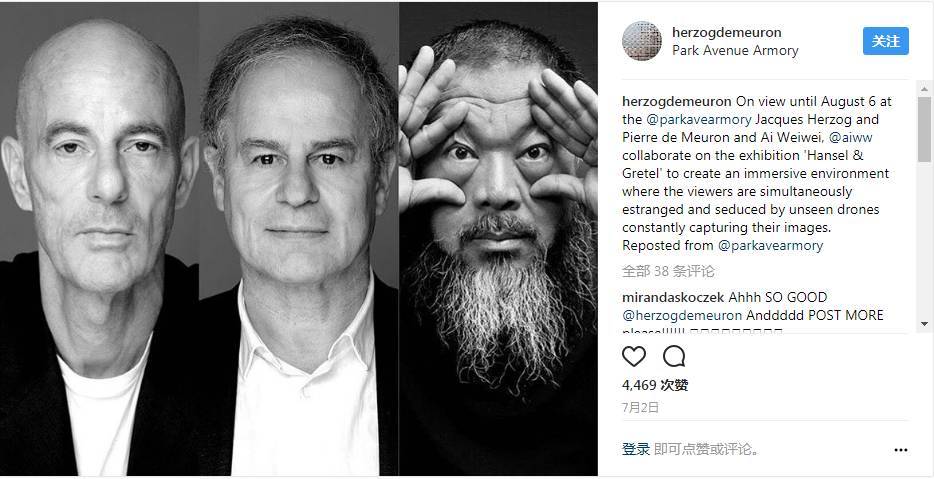This screenshot has height=479, width=934.
Task: Open Park Avenue Armory location link
Action: tap(735, 51)
